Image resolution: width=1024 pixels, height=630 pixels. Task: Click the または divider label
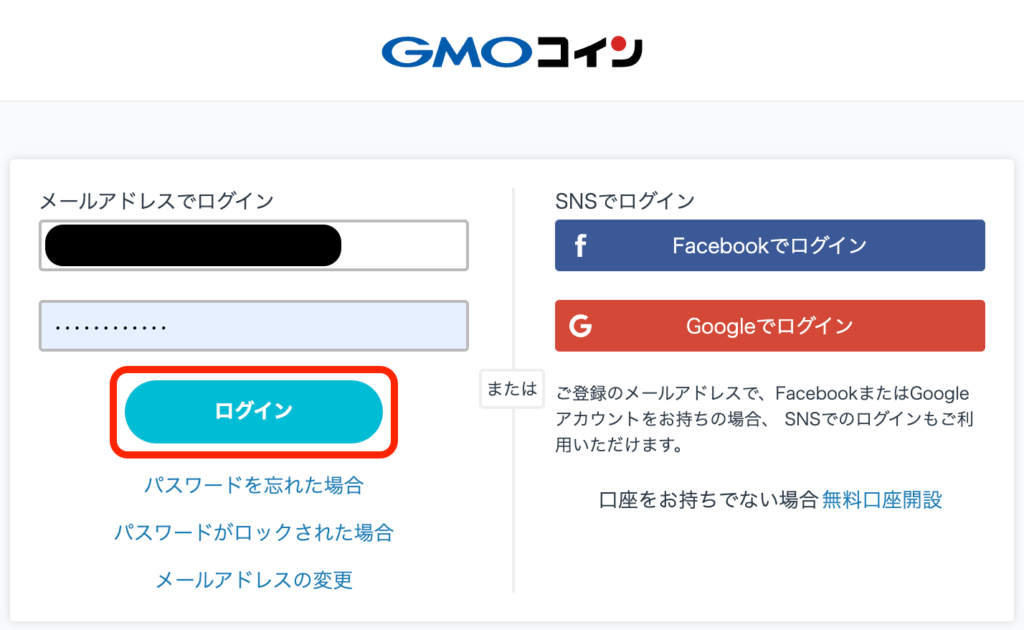click(x=512, y=389)
